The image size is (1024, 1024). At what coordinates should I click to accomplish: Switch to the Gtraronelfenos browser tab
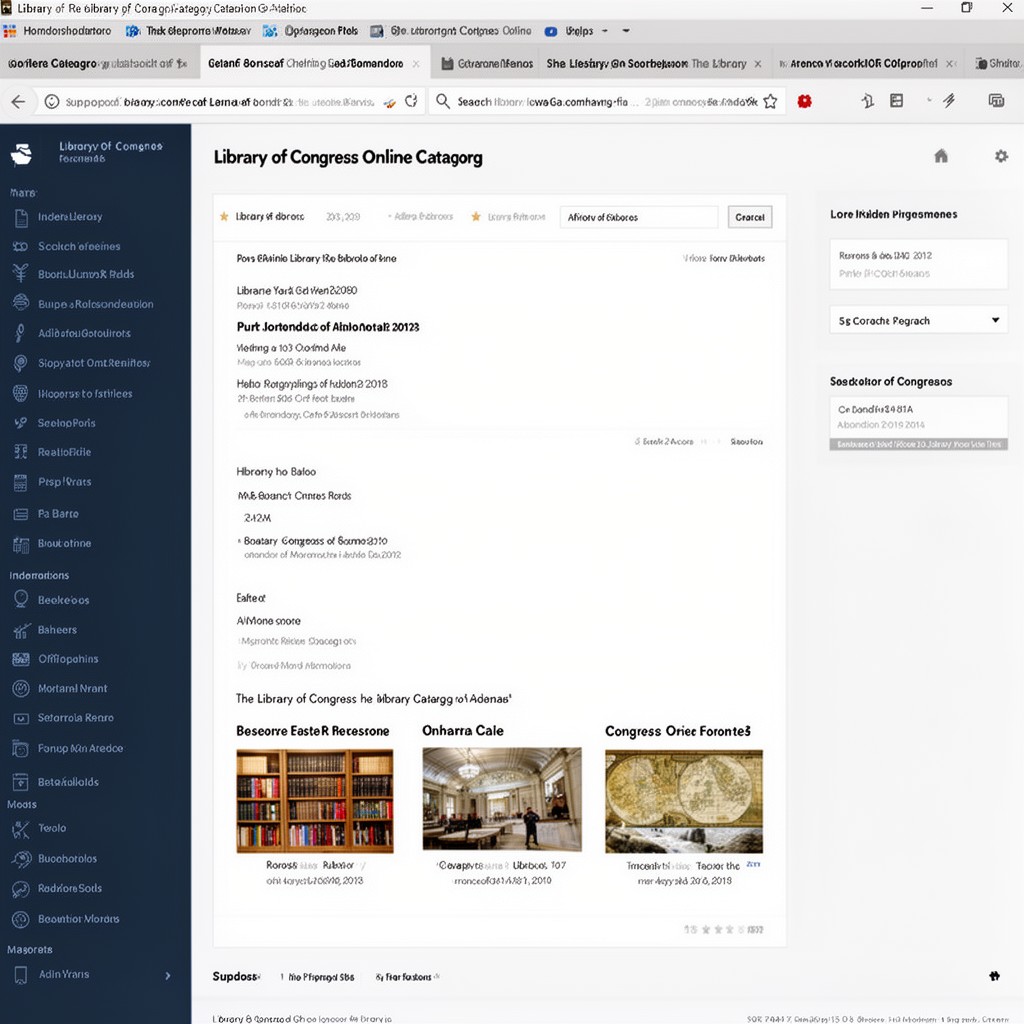(488, 63)
